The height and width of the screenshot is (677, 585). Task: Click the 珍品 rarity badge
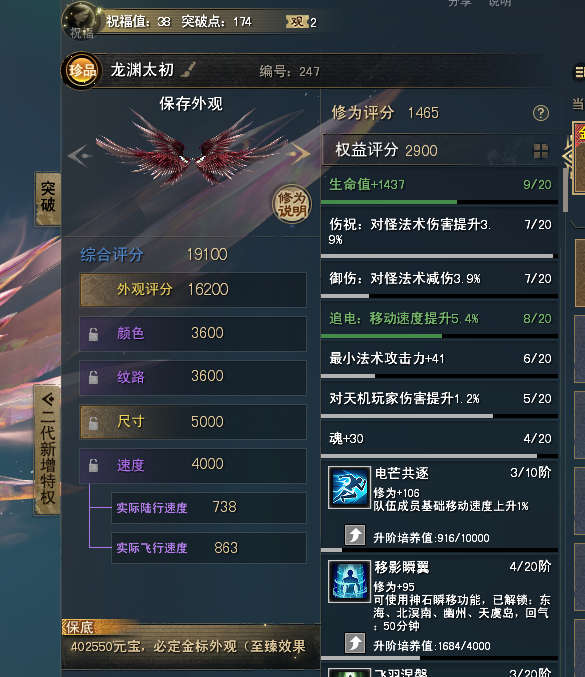82,70
